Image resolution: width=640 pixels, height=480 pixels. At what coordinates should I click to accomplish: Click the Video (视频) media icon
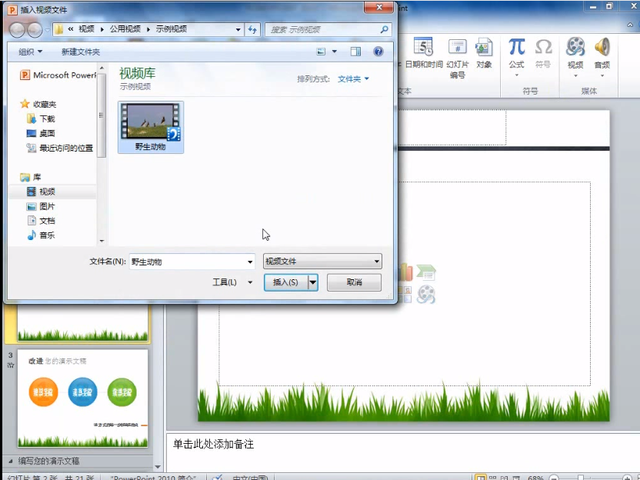coord(575,50)
